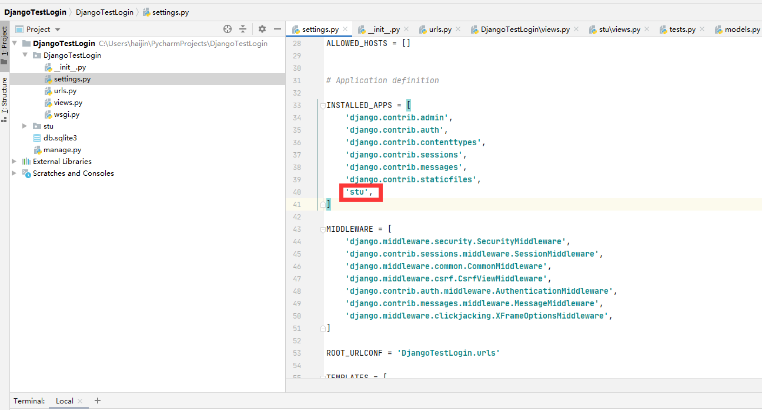Close the __init__.py editor tab
The image size is (762, 410).
tap(406, 29)
